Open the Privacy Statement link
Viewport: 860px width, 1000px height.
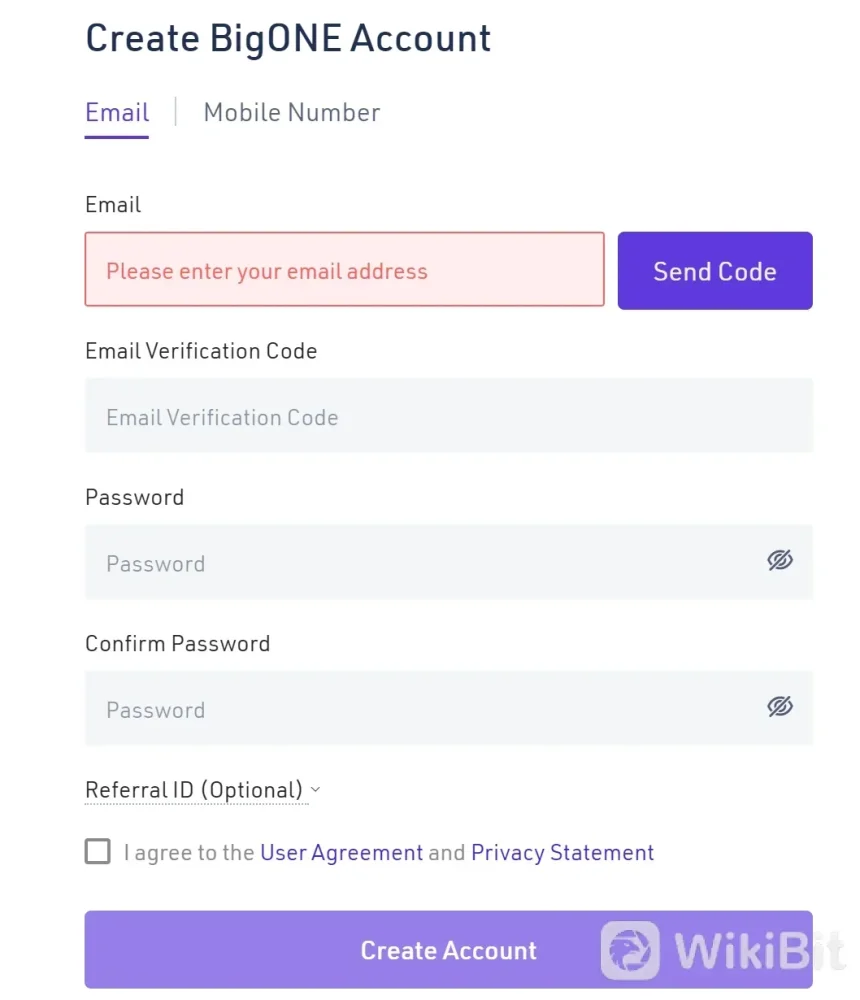pos(562,853)
